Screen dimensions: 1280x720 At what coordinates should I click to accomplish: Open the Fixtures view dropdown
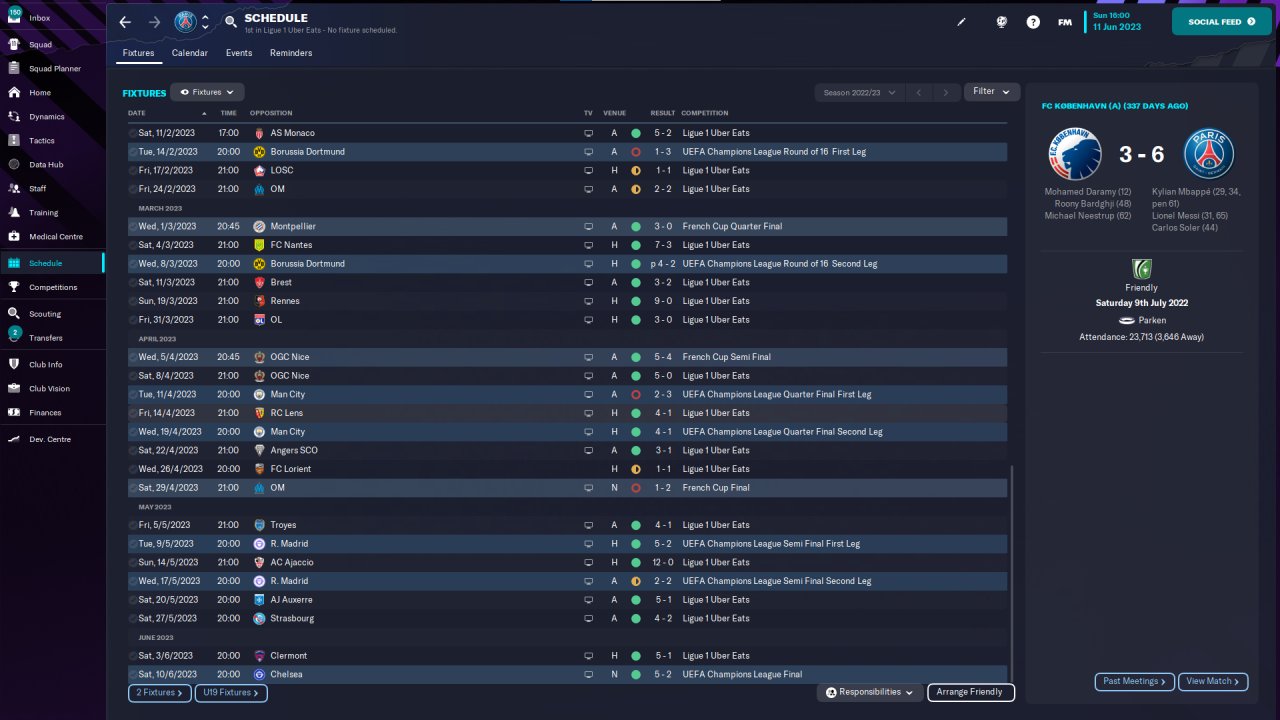point(208,92)
